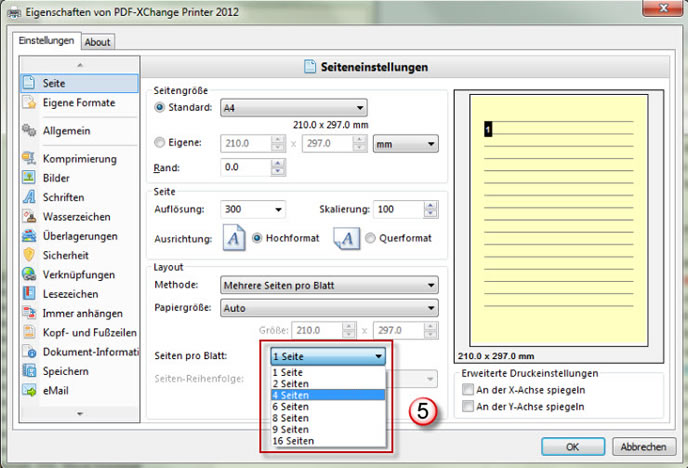Open Schriften settings in sidebar
Screen dimensions: 688x468
click(79, 197)
